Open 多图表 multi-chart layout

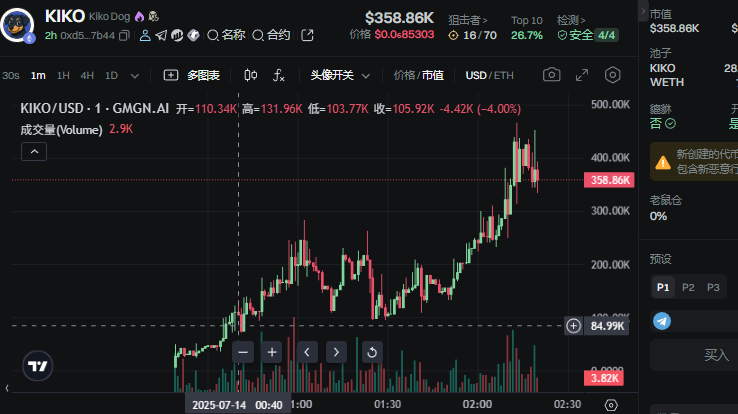tap(192, 75)
